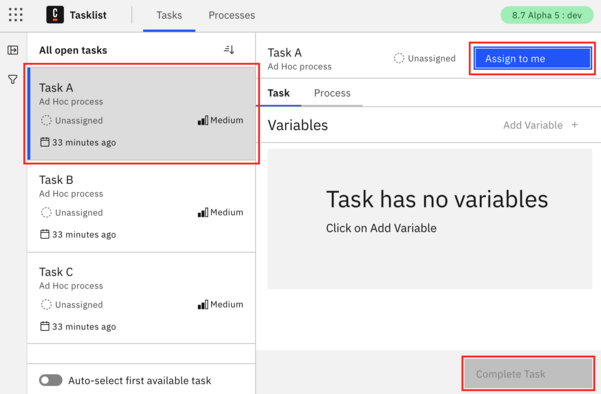The height and width of the screenshot is (394, 601).
Task: Click Task C's unassigned circle icon
Action: click(46, 305)
